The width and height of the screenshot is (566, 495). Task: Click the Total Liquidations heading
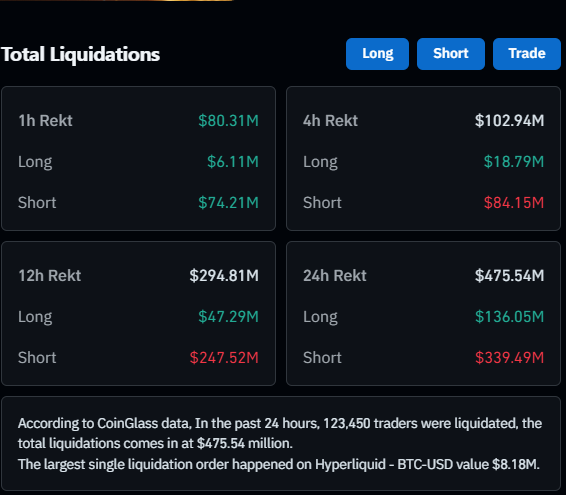pos(80,55)
